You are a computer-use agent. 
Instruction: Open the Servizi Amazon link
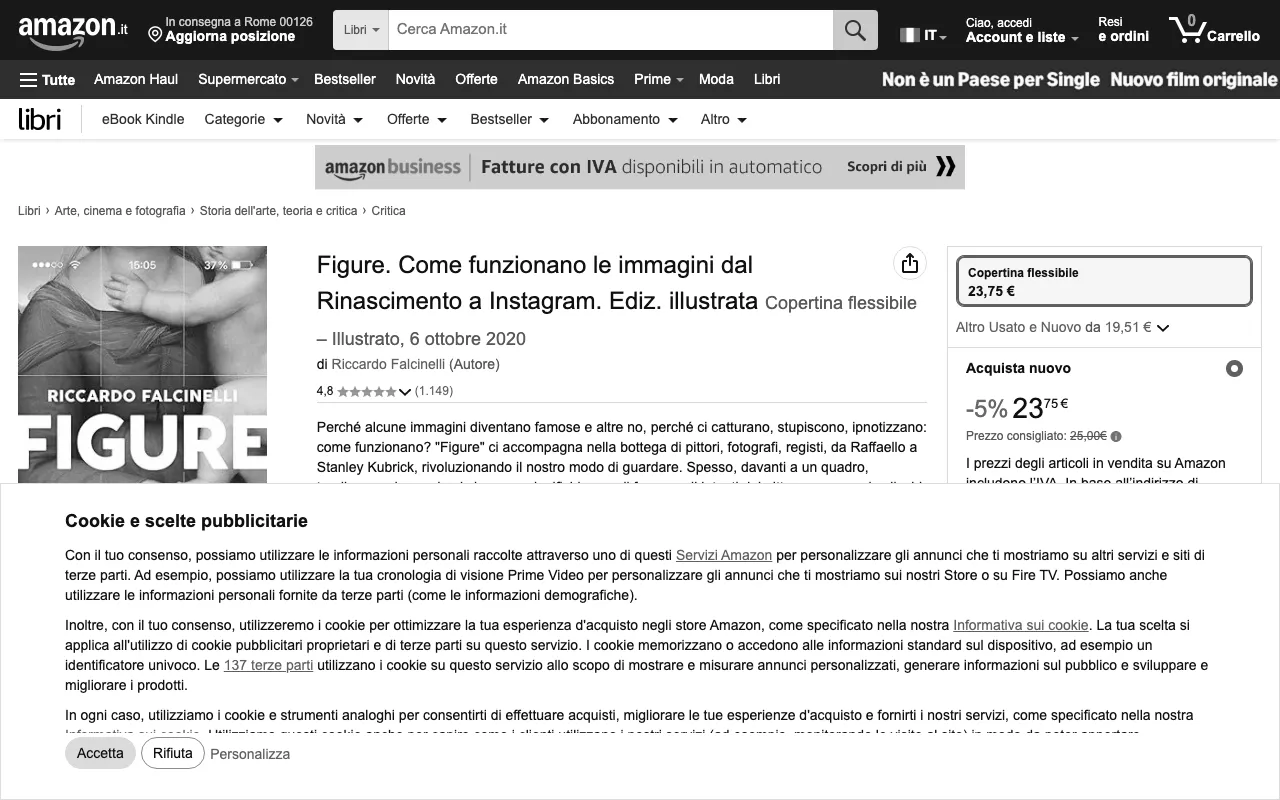click(x=724, y=555)
